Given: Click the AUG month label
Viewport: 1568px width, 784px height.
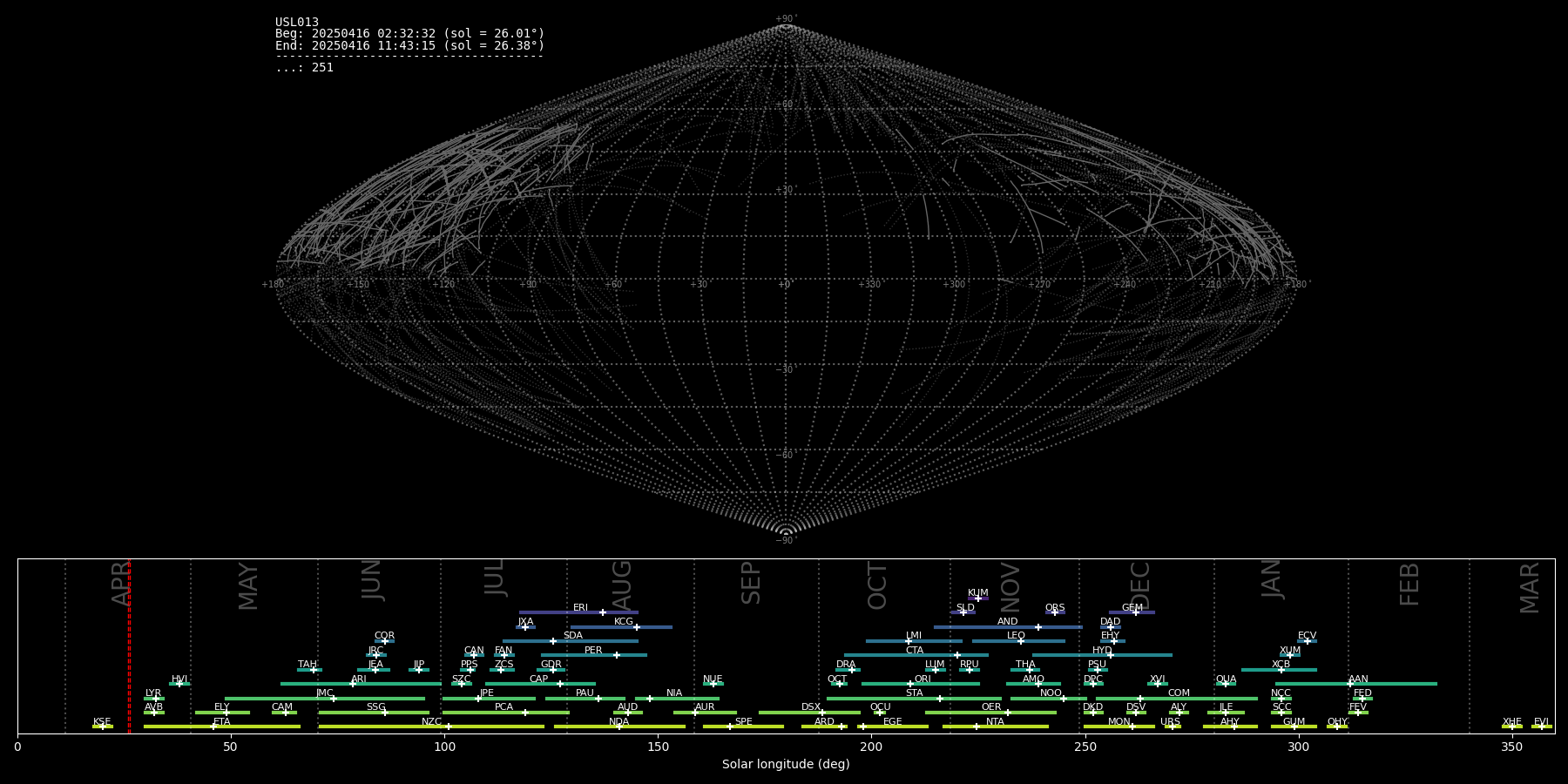Looking at the screenshot, I should (x=622, y=585).
